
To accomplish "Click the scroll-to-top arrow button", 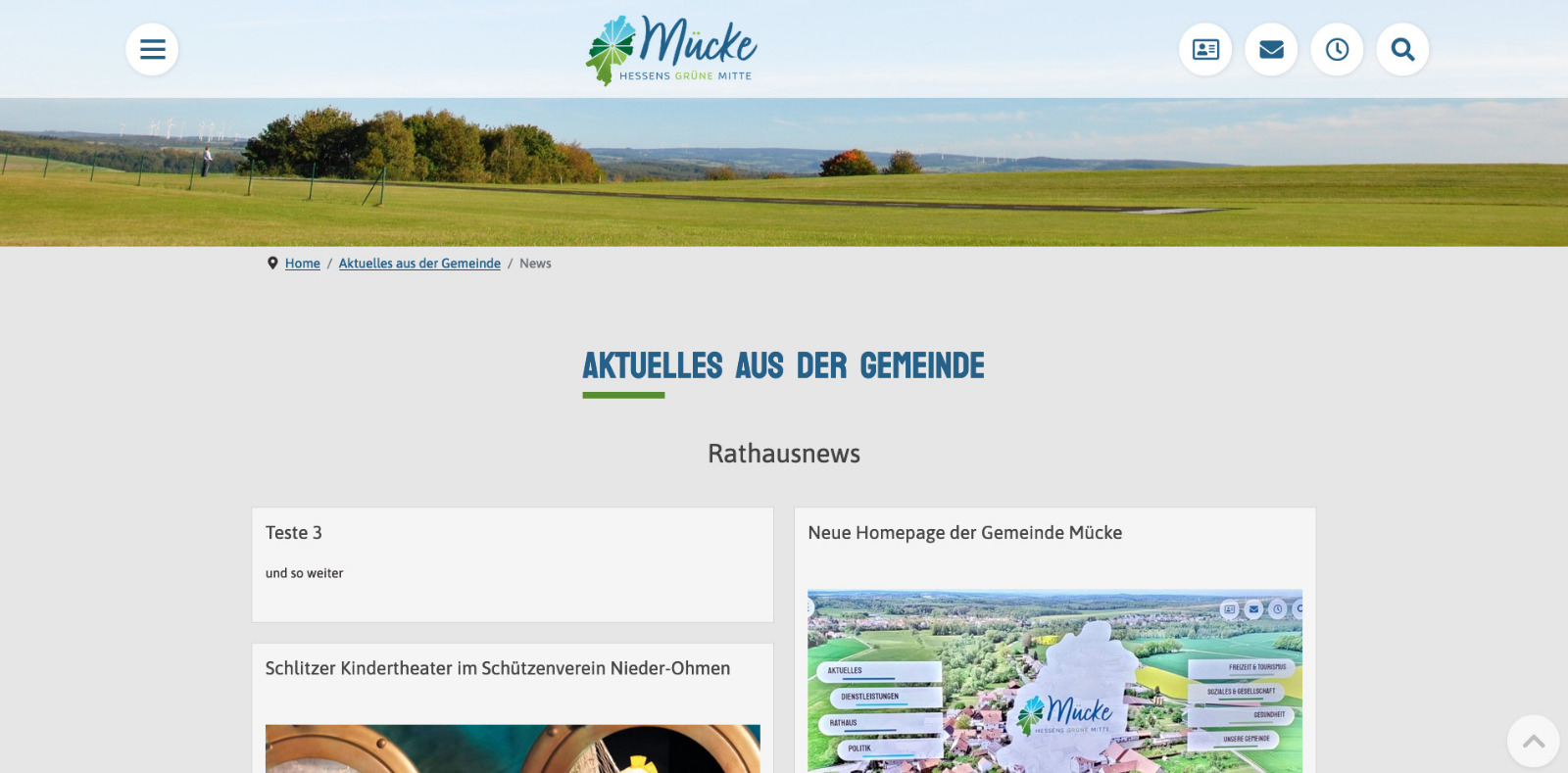I will pyautogui.click(x=1534, y=741).
